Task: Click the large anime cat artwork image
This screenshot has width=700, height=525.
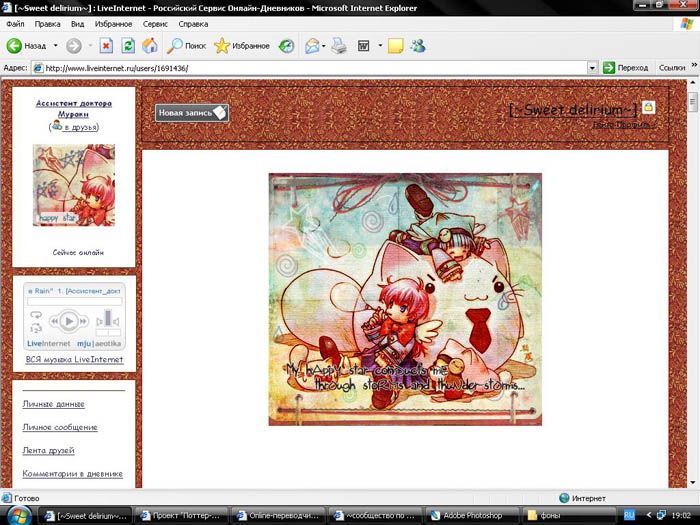Action: pos(405,299)
